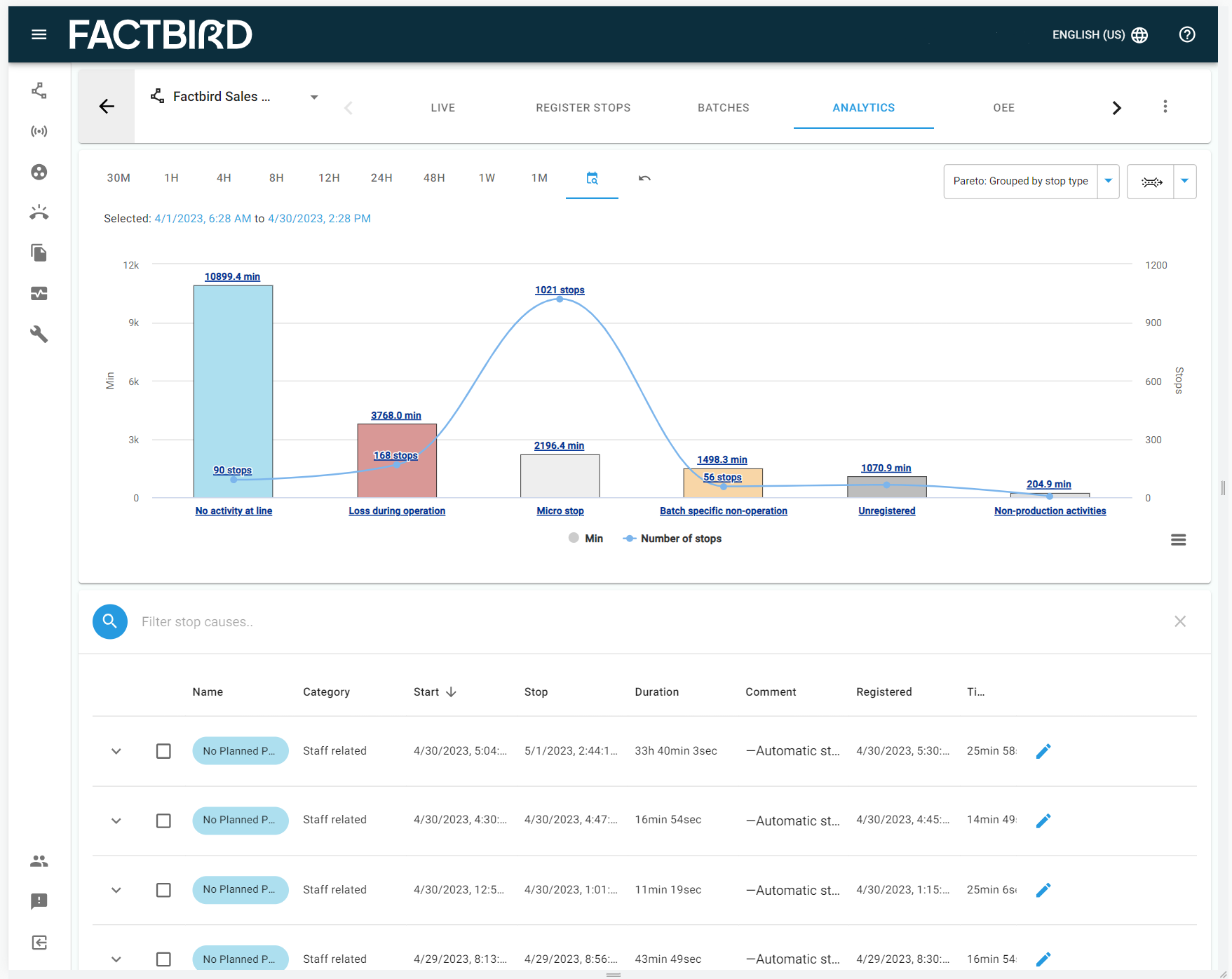
Task: Switch to the BATCHES tab
Action: pos(723,107)
